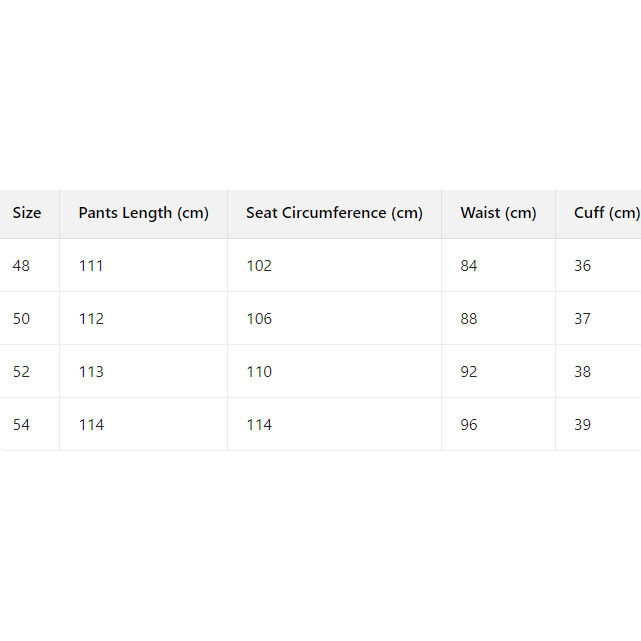Select the size 50 cell
The image size is (641, 641).
point(22,319)
